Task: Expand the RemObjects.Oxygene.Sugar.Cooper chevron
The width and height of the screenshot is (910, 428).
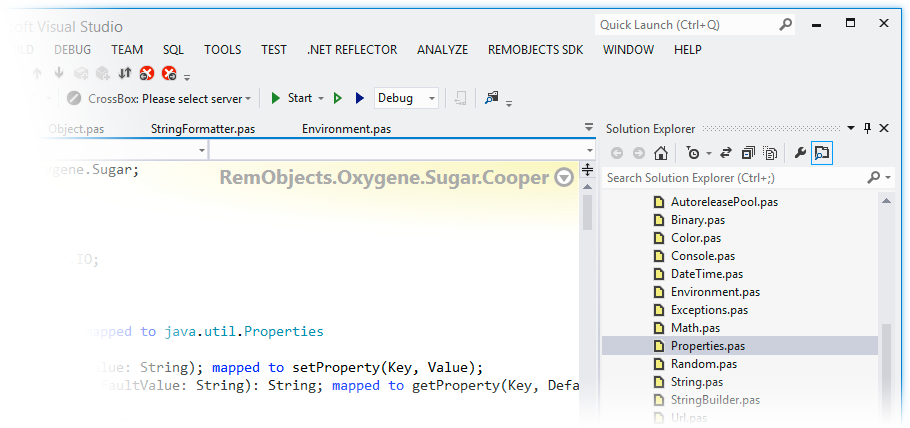Action: [x=564, y=178]
